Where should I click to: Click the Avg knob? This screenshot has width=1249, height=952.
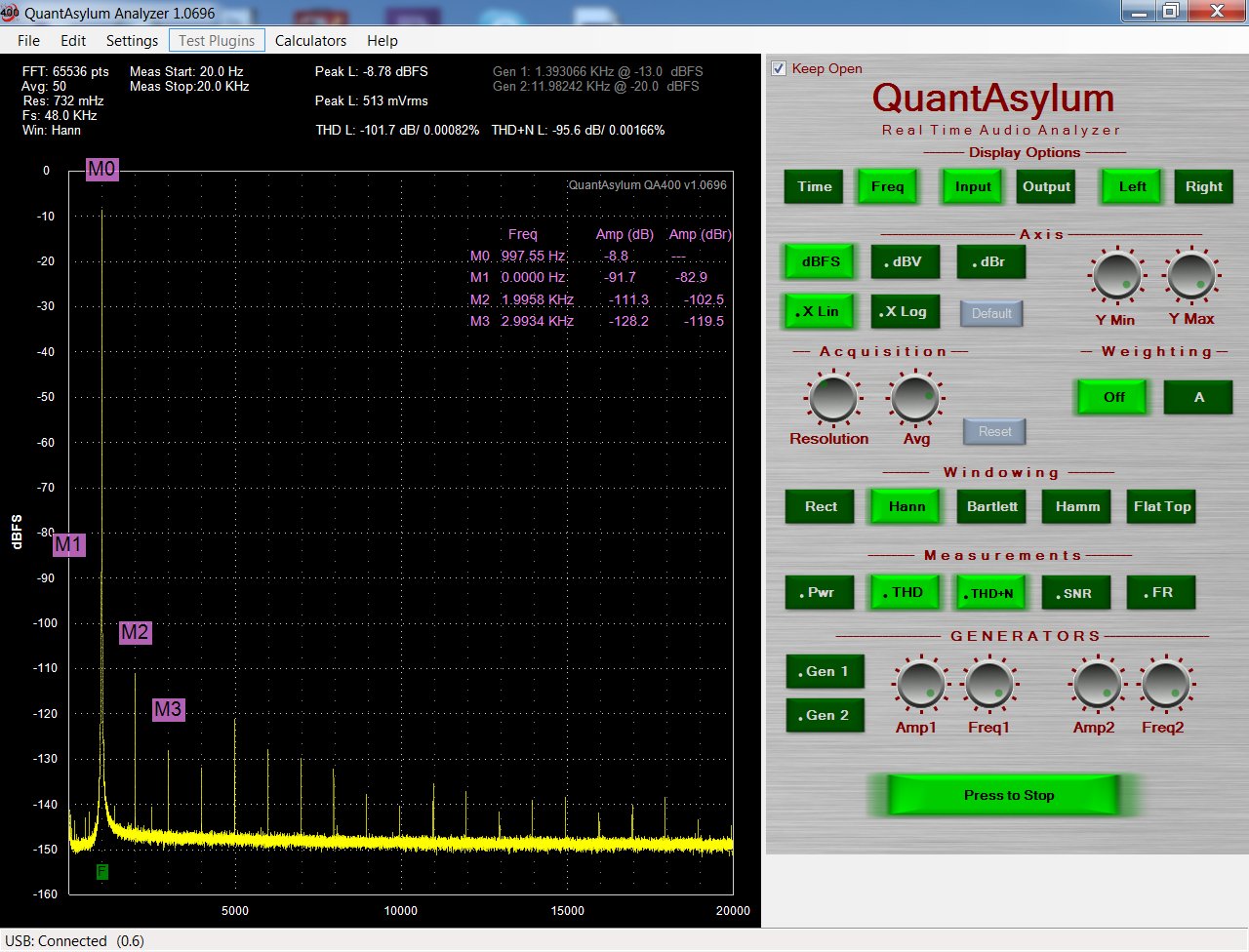coord(915,398)
